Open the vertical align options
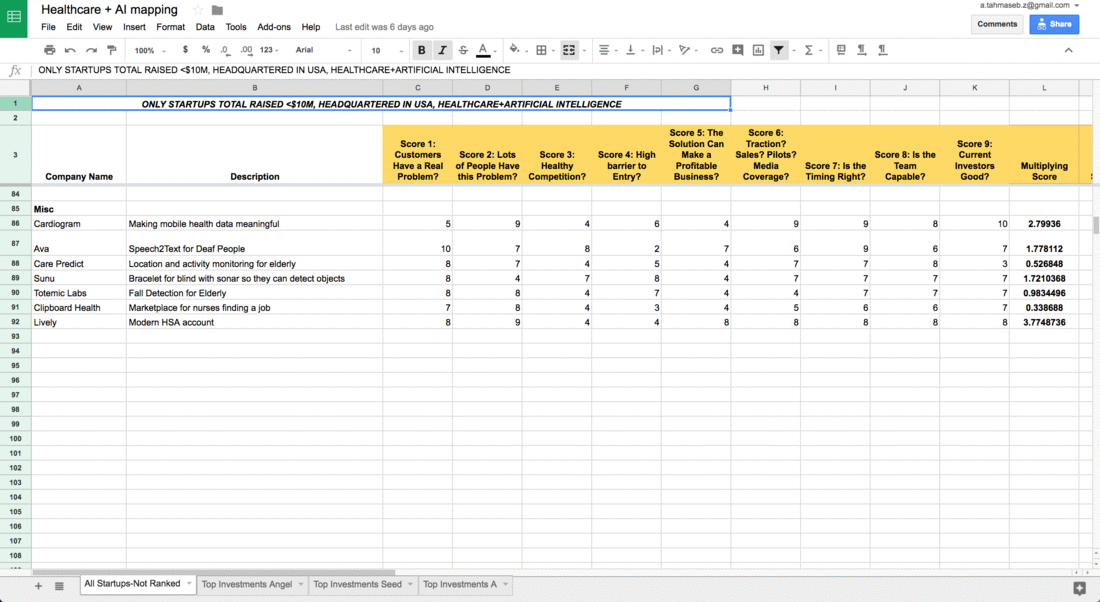Viewport: 1100px width, 602px height. click(x=630, y=50)
